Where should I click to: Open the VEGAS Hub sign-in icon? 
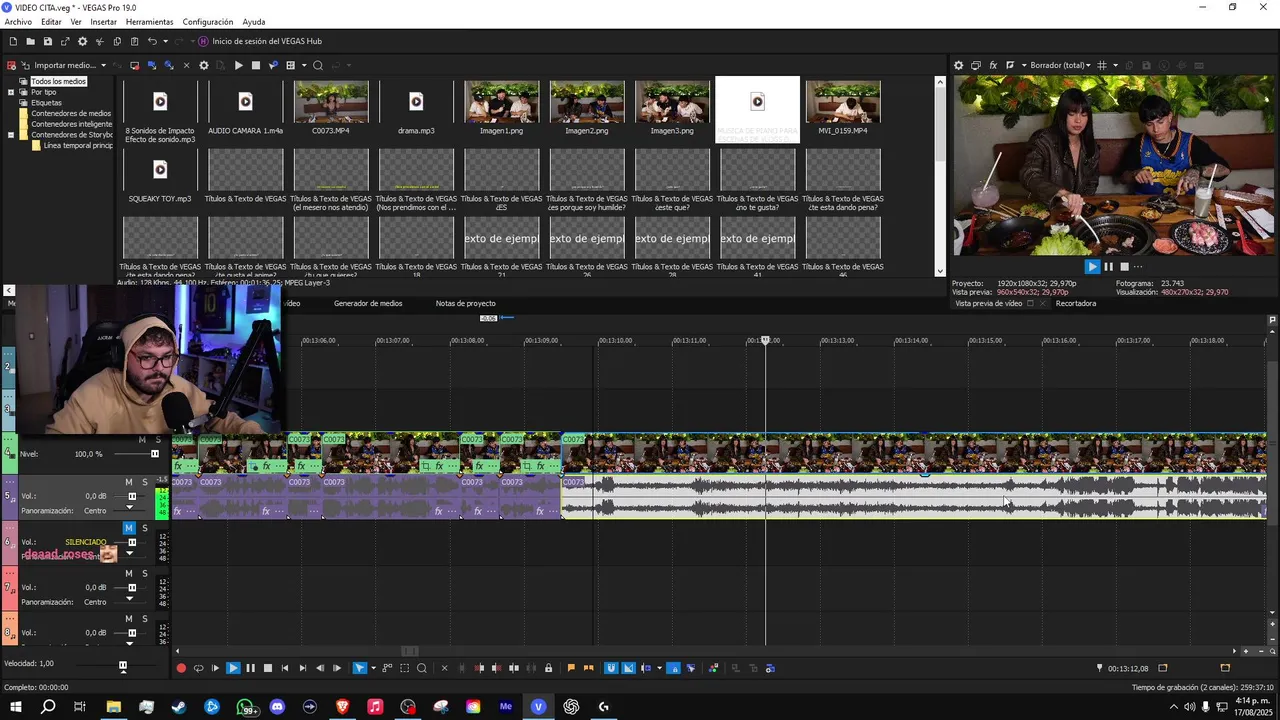[203, 41]
